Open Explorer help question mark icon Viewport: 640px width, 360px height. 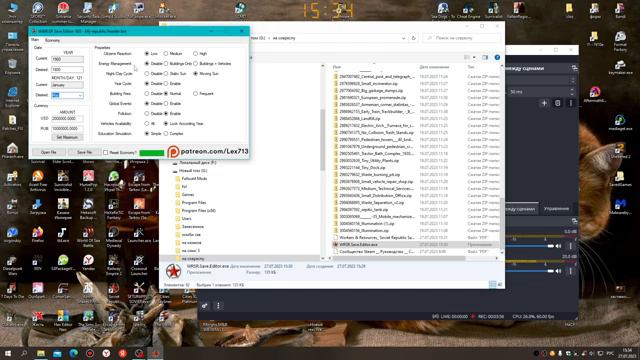(x=497, y=58)
